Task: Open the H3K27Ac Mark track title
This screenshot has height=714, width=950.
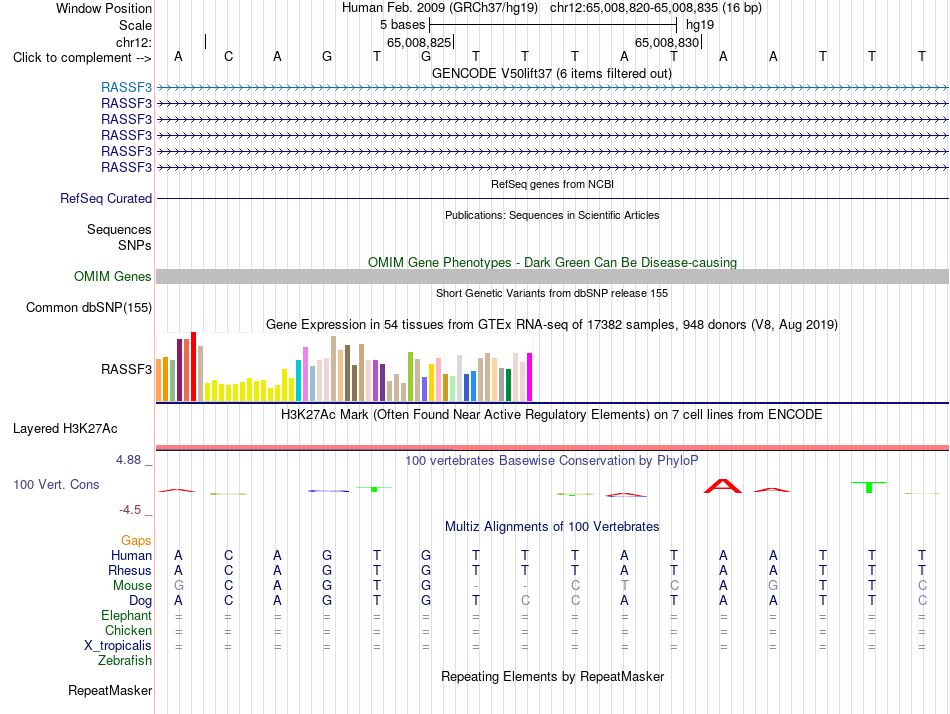Action: point(551,415)
